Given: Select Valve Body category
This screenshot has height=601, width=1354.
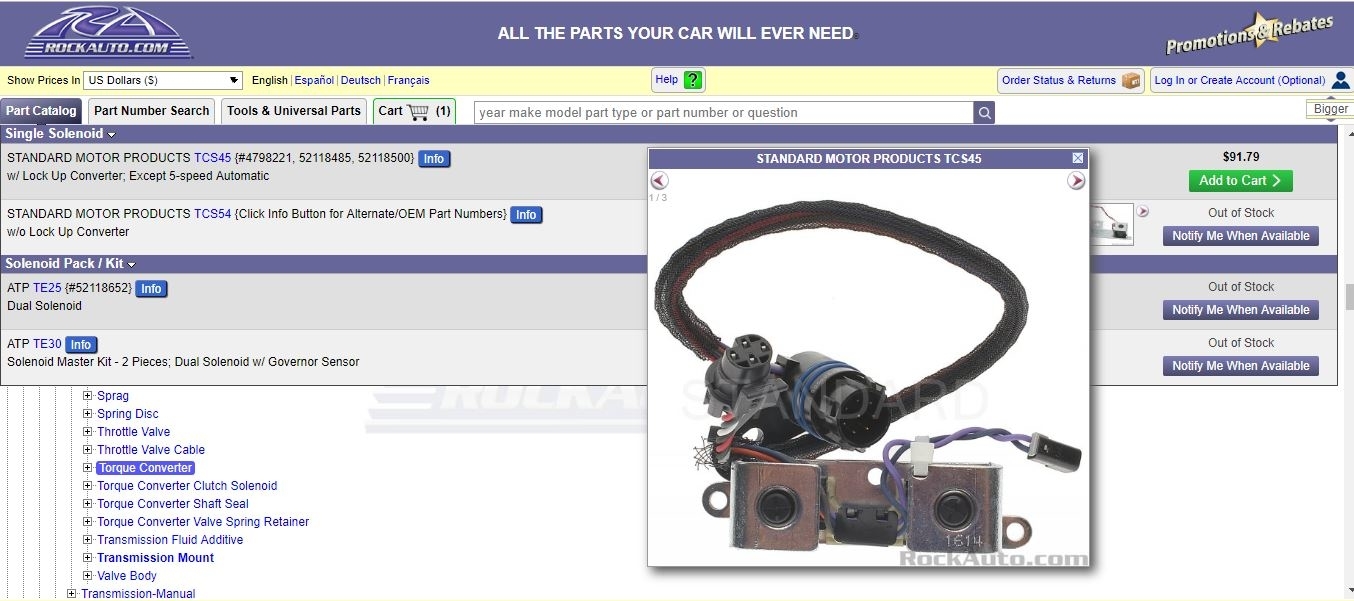Looking at the screenshot, I should pos(127,576).
